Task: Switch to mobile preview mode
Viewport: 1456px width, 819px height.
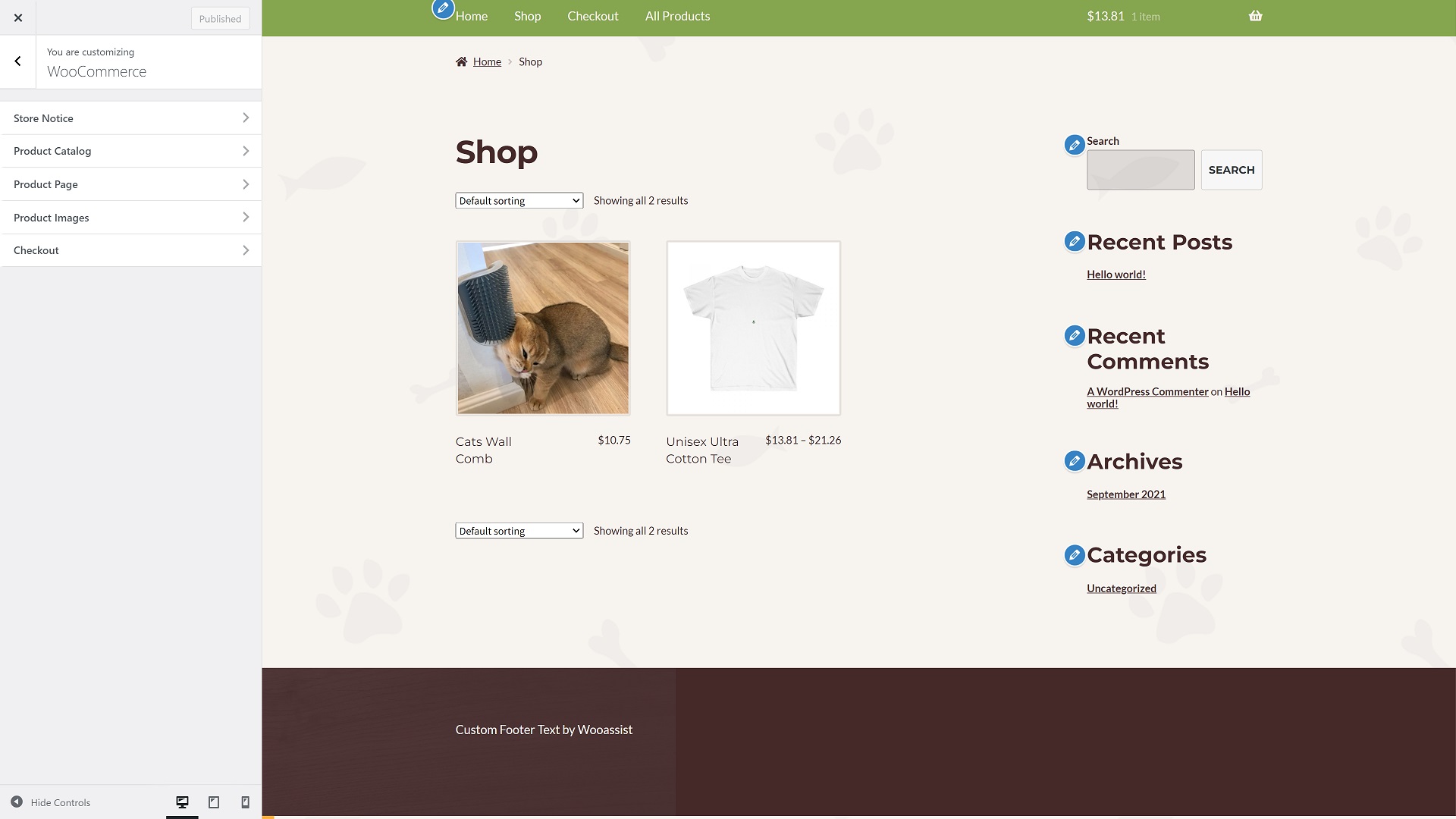Action: 244,802
